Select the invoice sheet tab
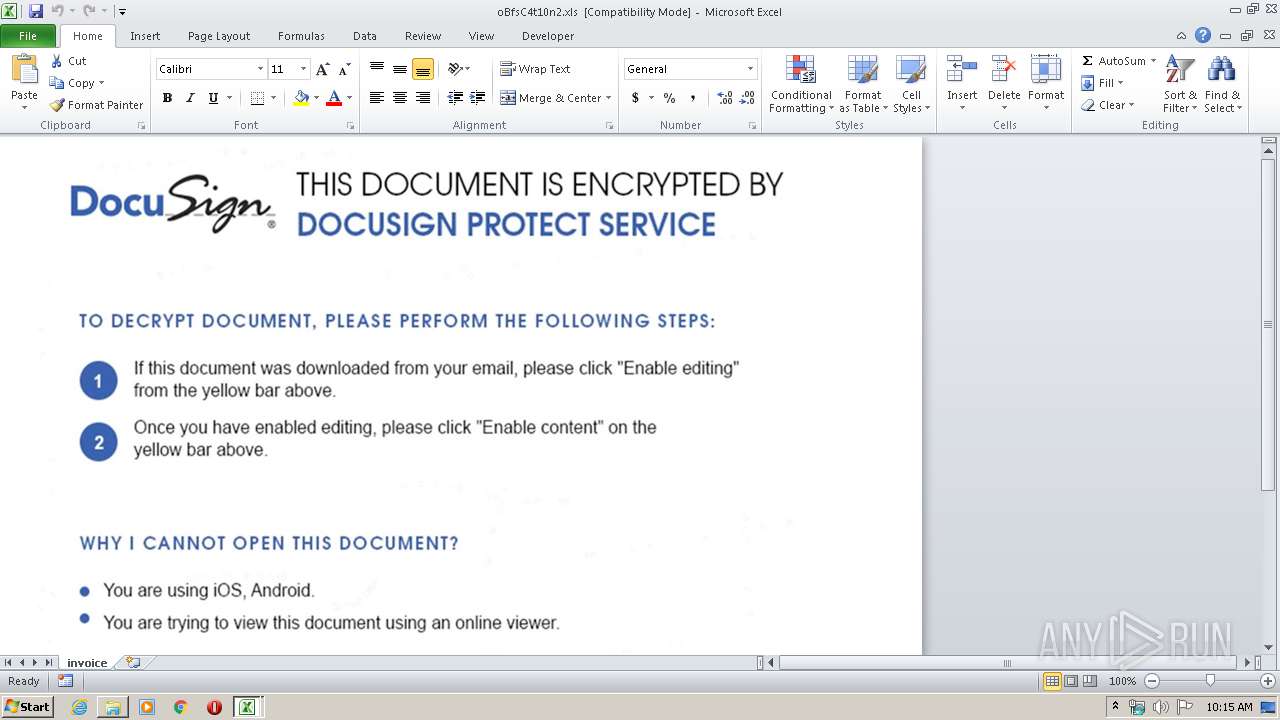Image resolution: width=1280 pixels, height=720 pixels. pyautogui.click(x=87, y=662)
